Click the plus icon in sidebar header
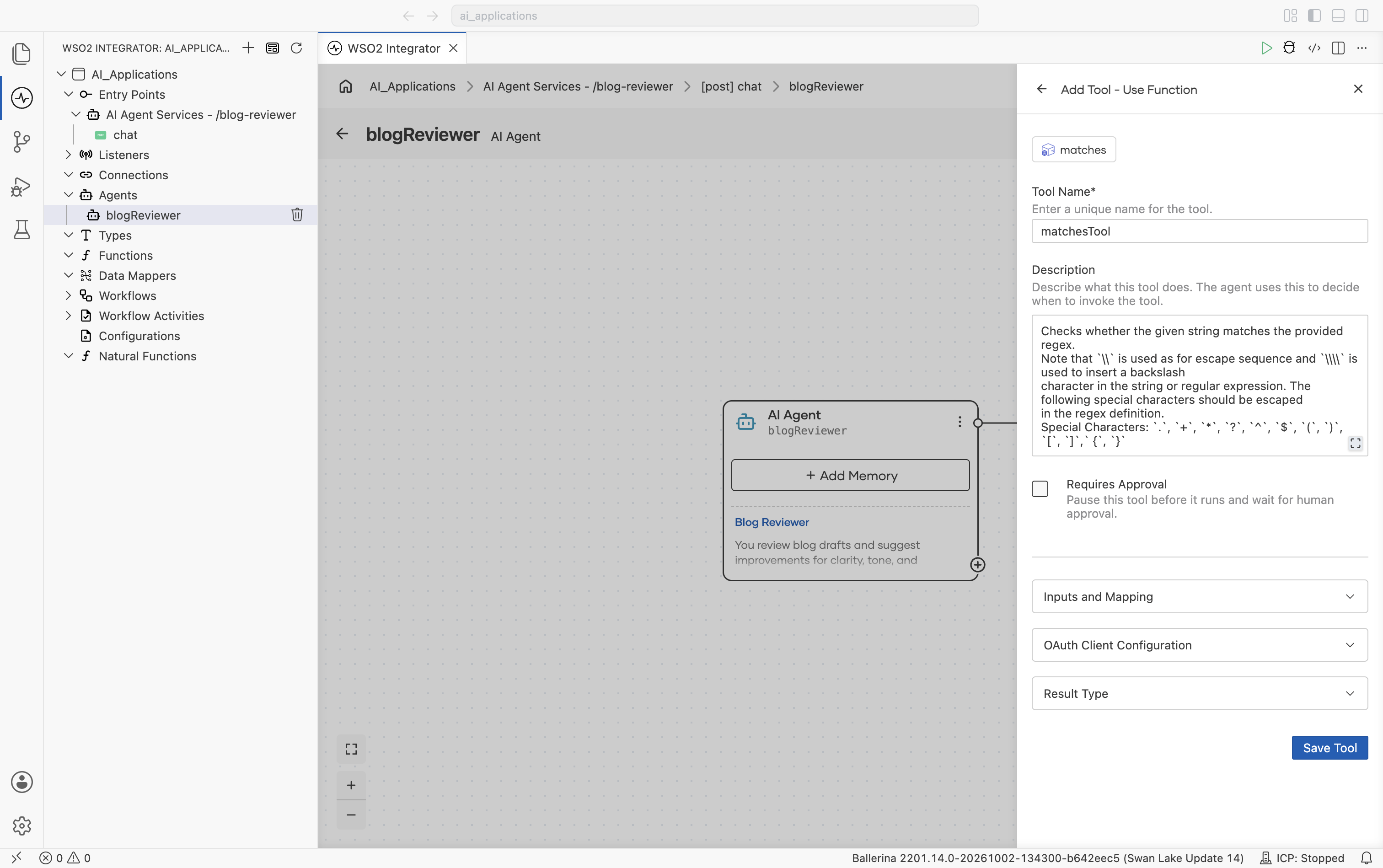 (x=248, y=48)
